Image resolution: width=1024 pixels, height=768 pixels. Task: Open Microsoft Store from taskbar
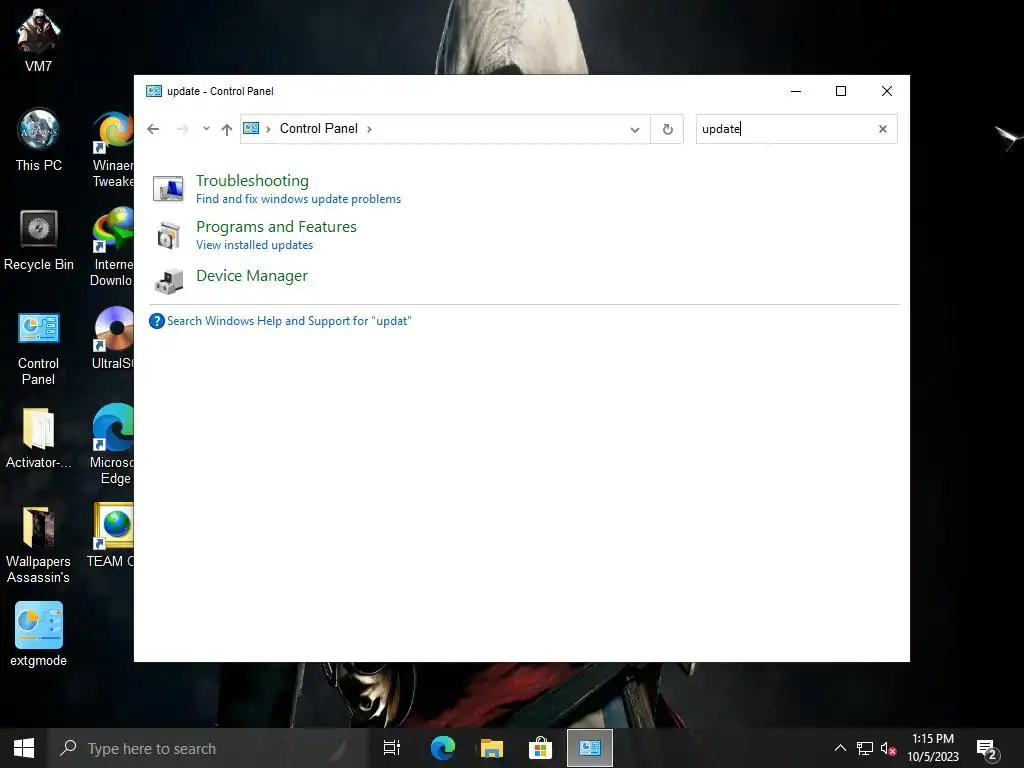[x=541, y=748]
